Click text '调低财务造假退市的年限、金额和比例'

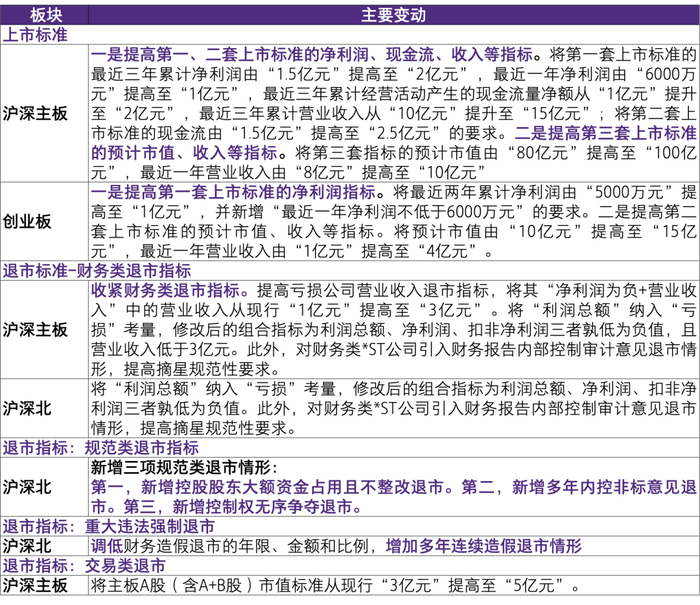[230, 546]
